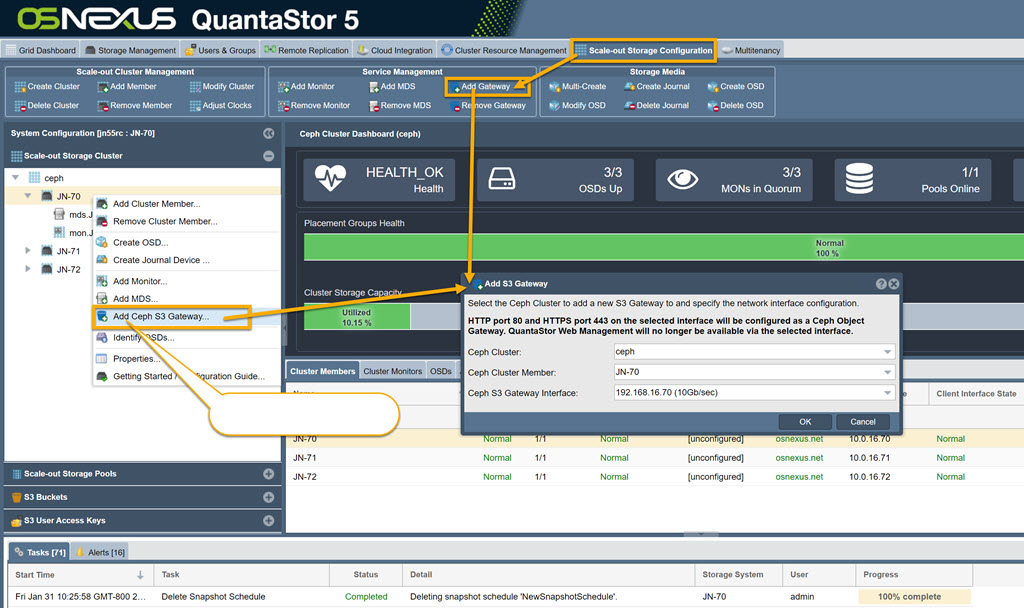Switch to Users & Groups tab
The width and height of the screenshot is (1024, 608).
(220, 50)
